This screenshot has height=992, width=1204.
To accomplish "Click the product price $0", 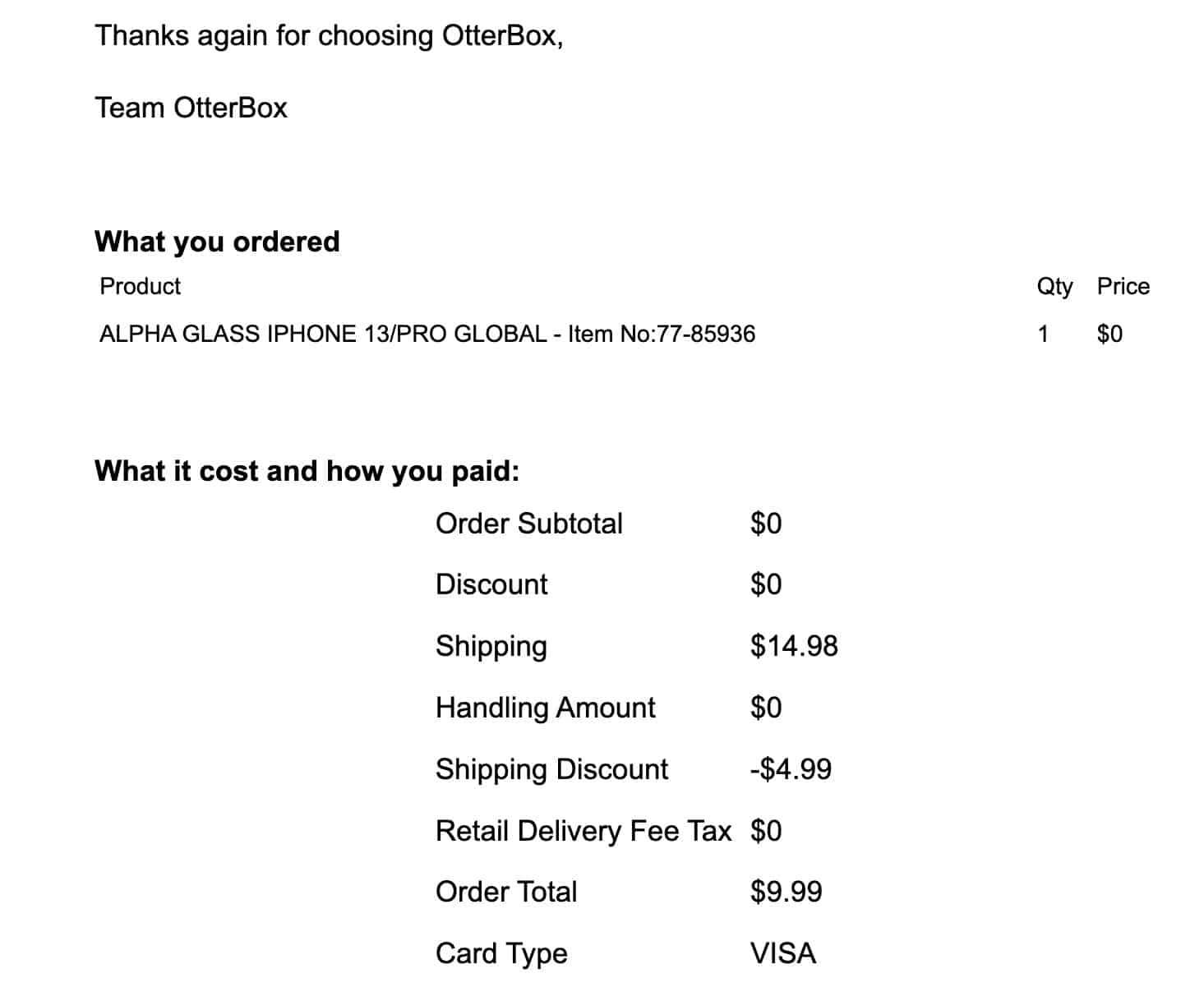I will click(x=1109, y=334).
